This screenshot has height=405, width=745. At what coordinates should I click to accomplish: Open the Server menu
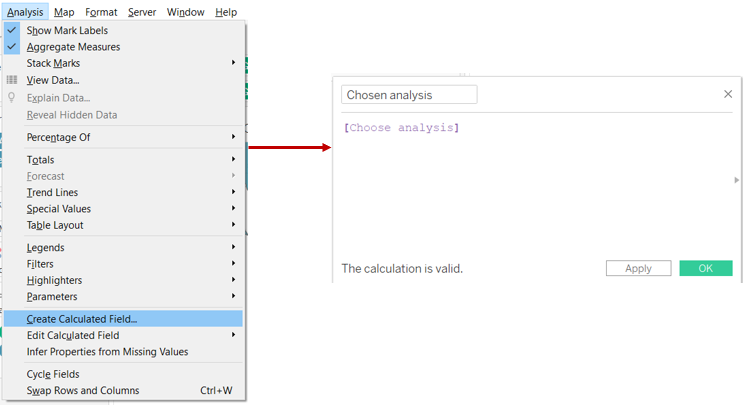coord(141,12)
